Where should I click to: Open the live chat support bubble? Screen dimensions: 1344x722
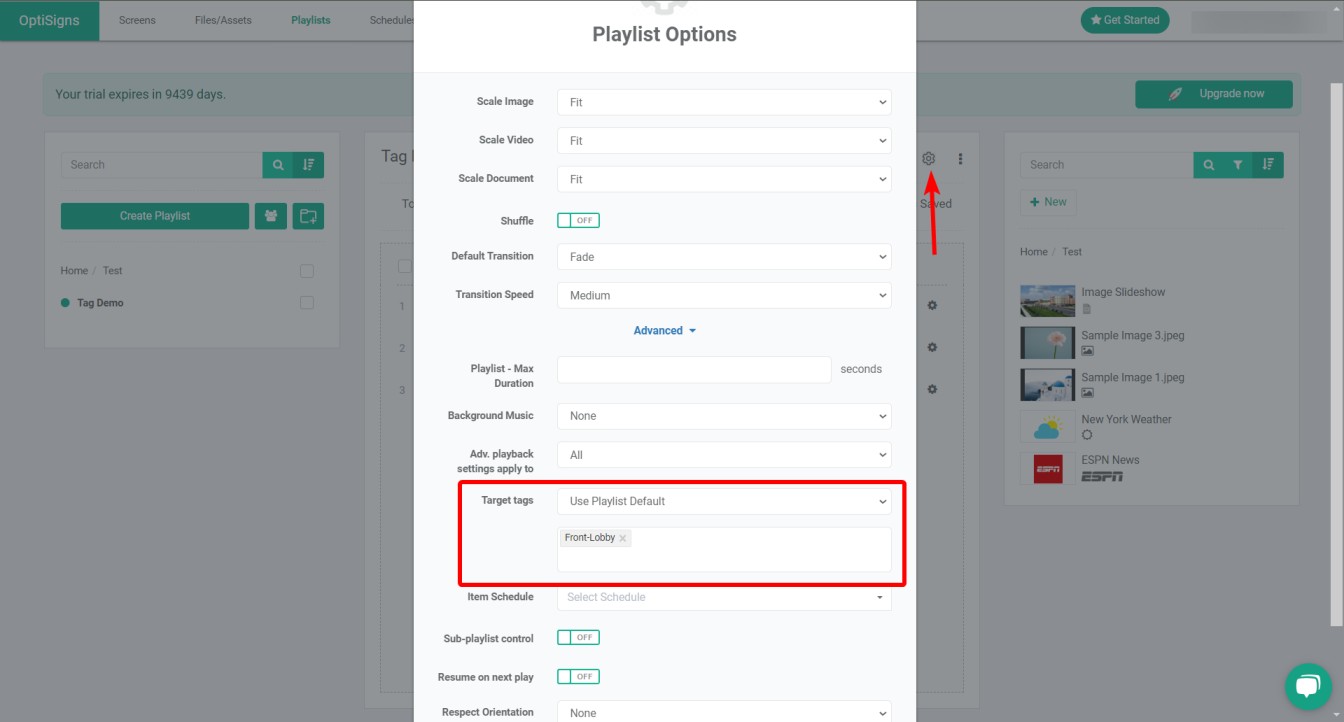click(x=1308, y=686)
